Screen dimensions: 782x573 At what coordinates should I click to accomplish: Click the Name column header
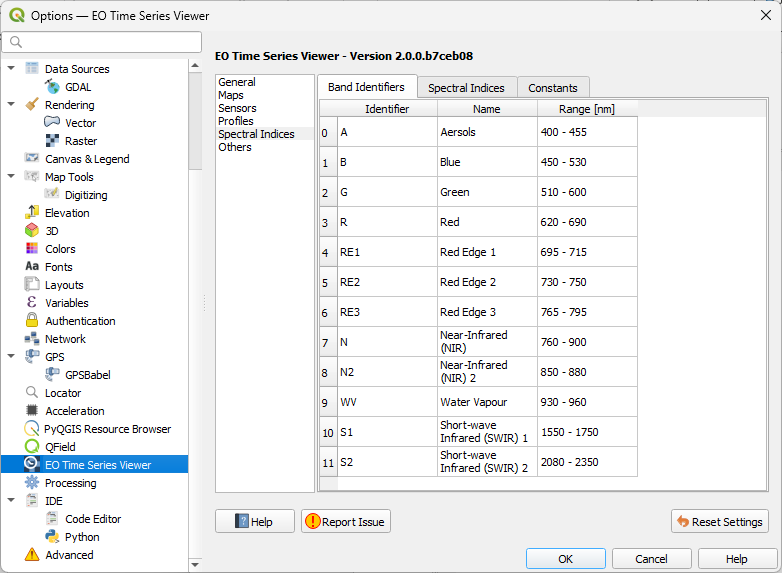487,109
